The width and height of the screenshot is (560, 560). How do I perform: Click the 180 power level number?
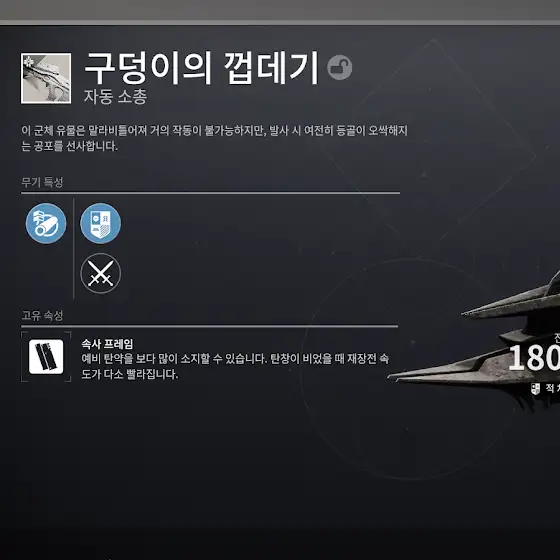534,358
